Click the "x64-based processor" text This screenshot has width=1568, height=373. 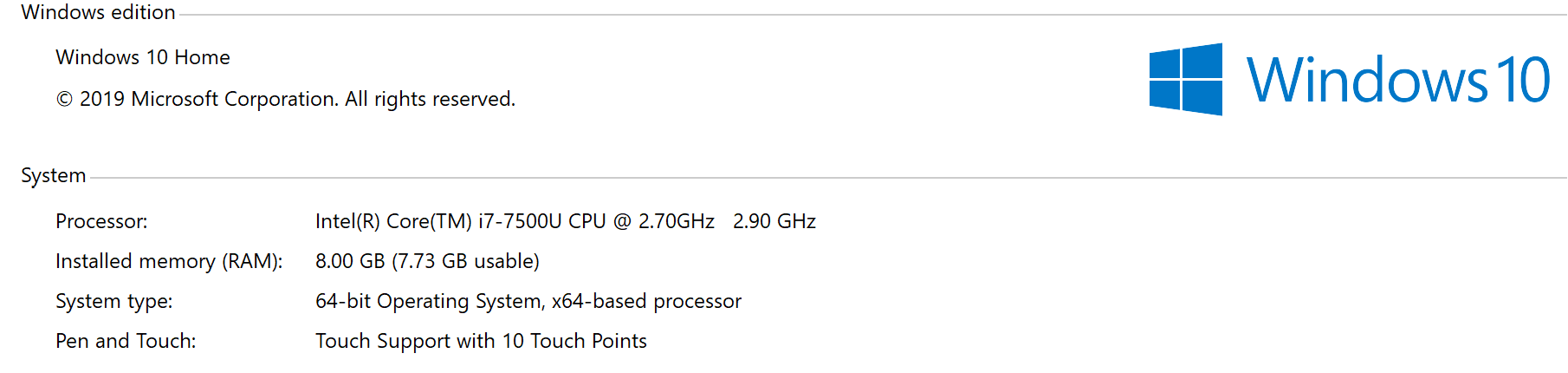point(646,301)
